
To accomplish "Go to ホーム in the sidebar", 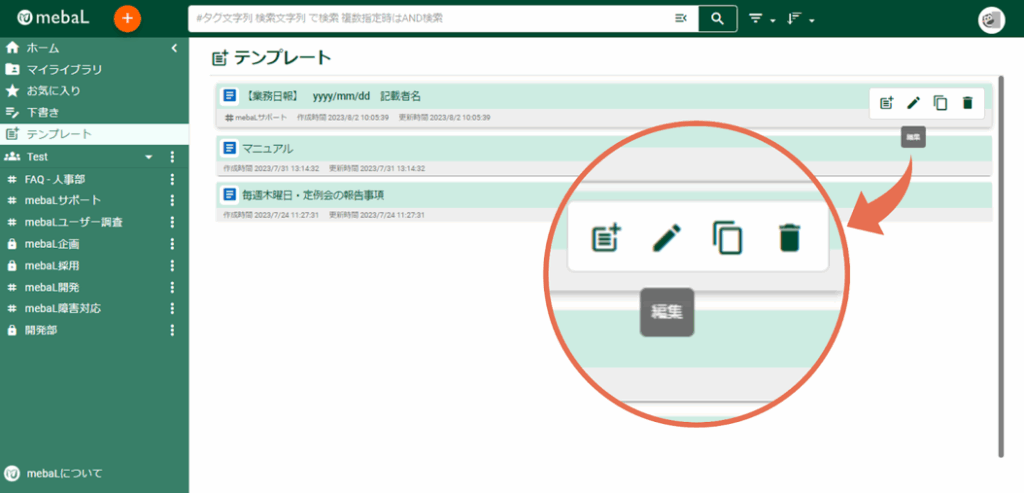I will click(42, 47).
